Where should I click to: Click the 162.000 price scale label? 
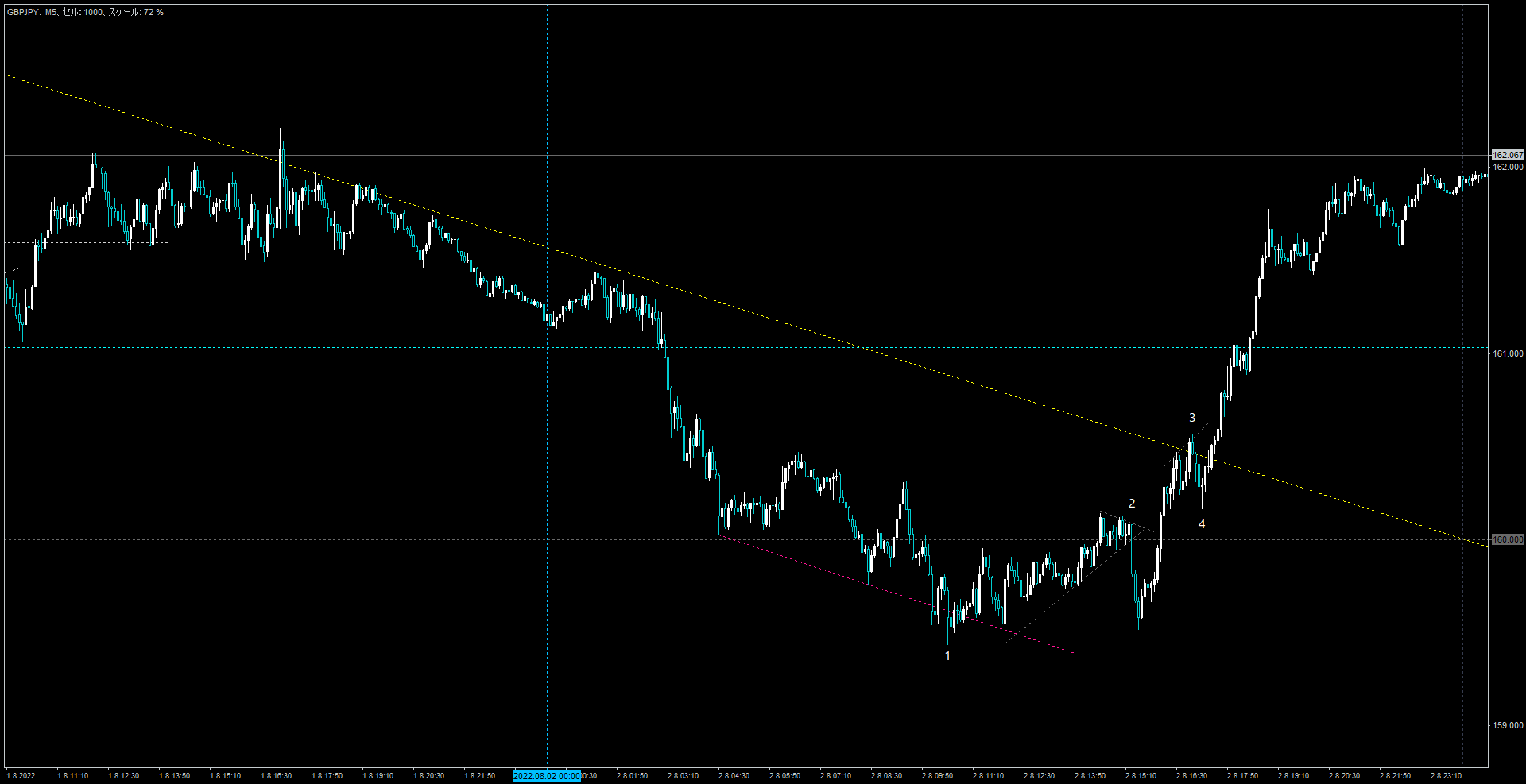(x=1508, y=167)
